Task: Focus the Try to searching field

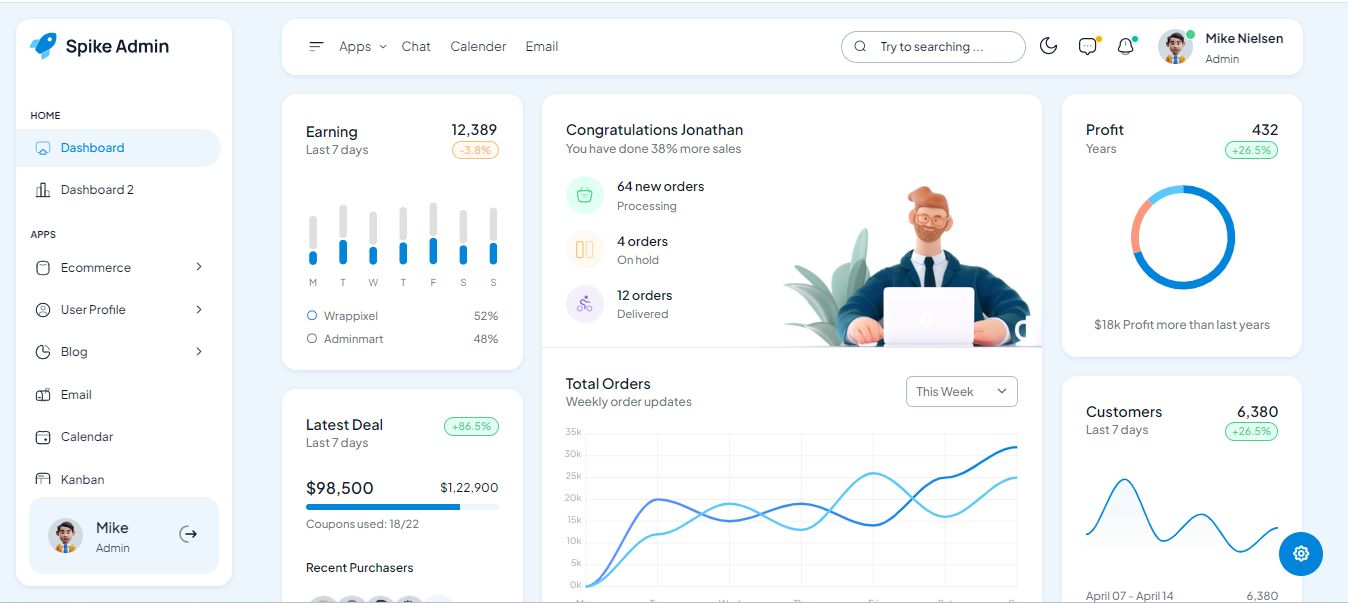Action: (x=933, y=47)
